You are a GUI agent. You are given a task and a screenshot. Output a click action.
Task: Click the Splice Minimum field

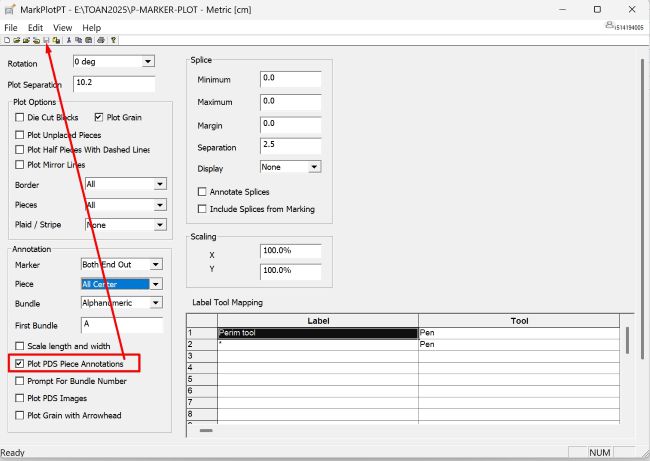coord(291,79)
